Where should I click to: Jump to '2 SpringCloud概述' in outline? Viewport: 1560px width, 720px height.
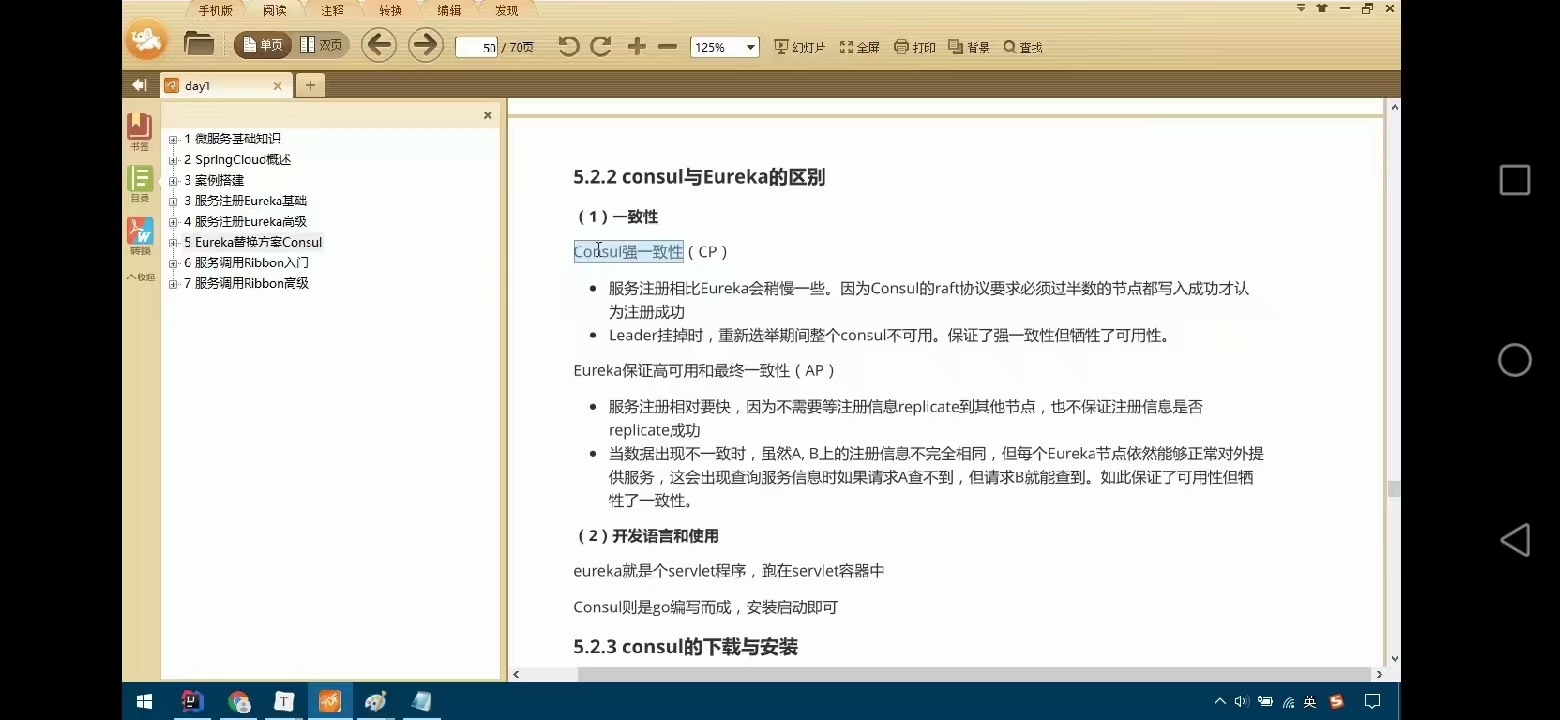pyautogui.click(x=237, y=160)
